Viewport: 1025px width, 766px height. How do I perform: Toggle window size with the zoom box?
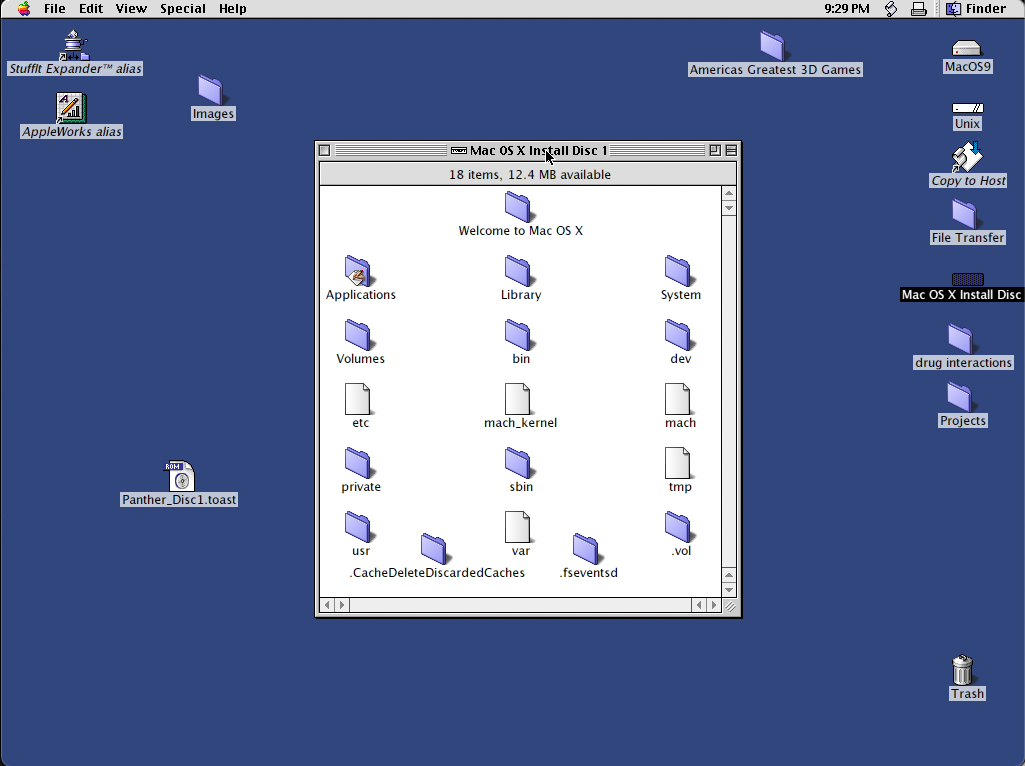point(714,149)
